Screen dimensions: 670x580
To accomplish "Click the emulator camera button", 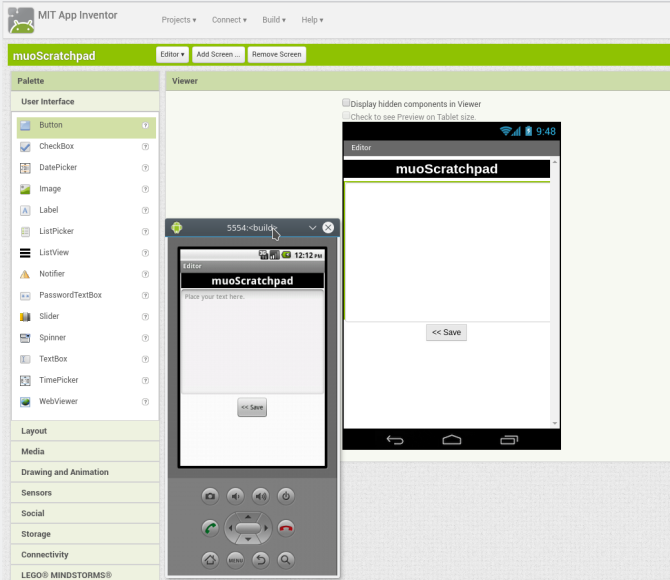I will click(x=210, y=496).
